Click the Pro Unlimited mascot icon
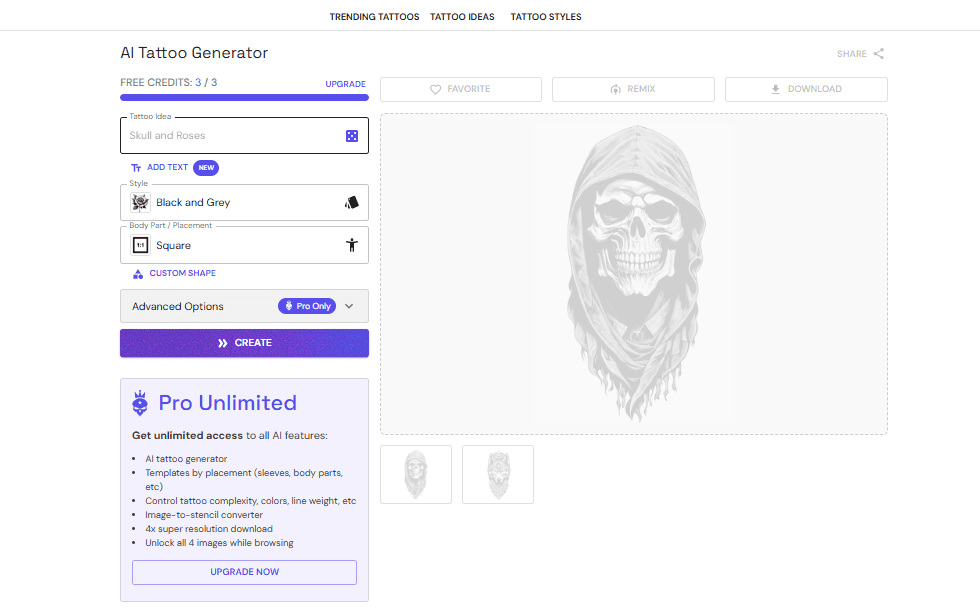980x609 pixels. [141, 403]
